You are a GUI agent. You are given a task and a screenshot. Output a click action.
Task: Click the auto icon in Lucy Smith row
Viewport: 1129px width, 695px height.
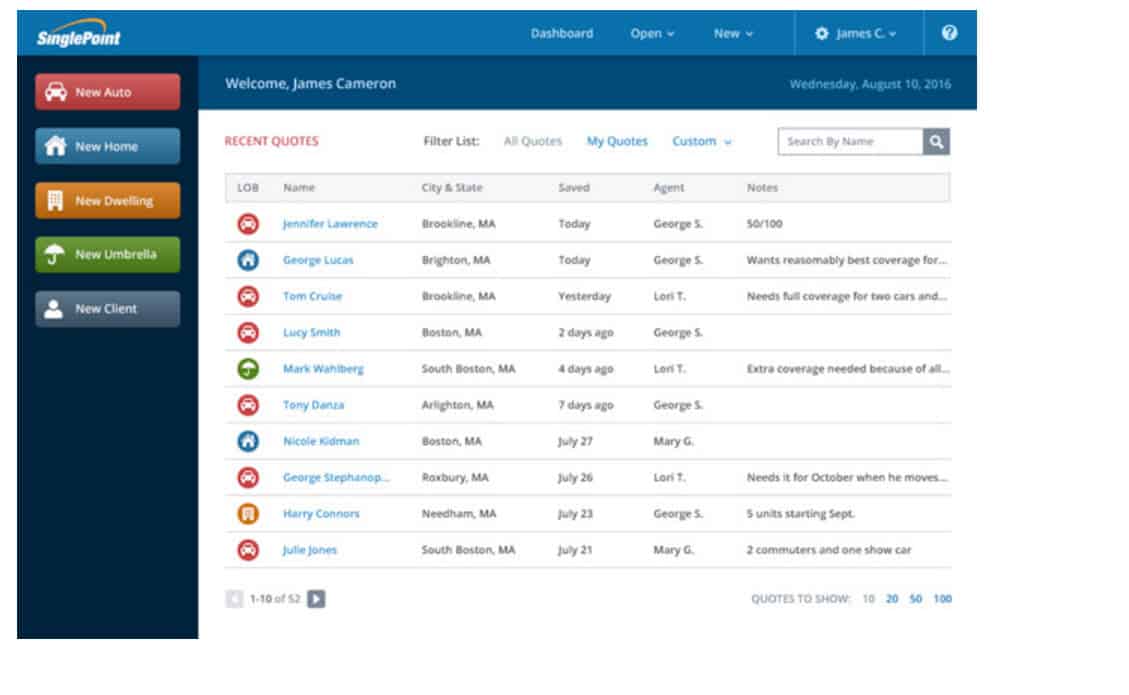(x=248, y=333)
